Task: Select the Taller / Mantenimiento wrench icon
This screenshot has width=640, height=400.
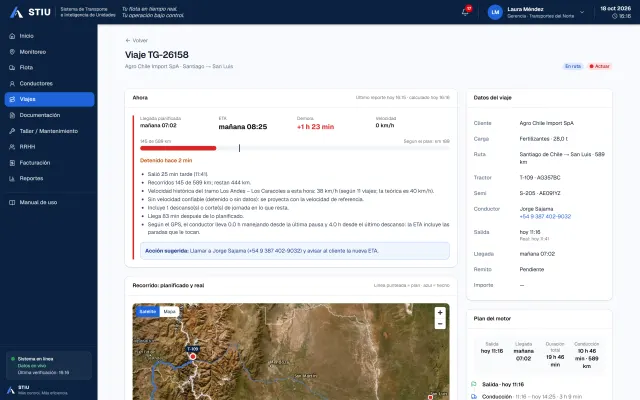Action: 12,131
